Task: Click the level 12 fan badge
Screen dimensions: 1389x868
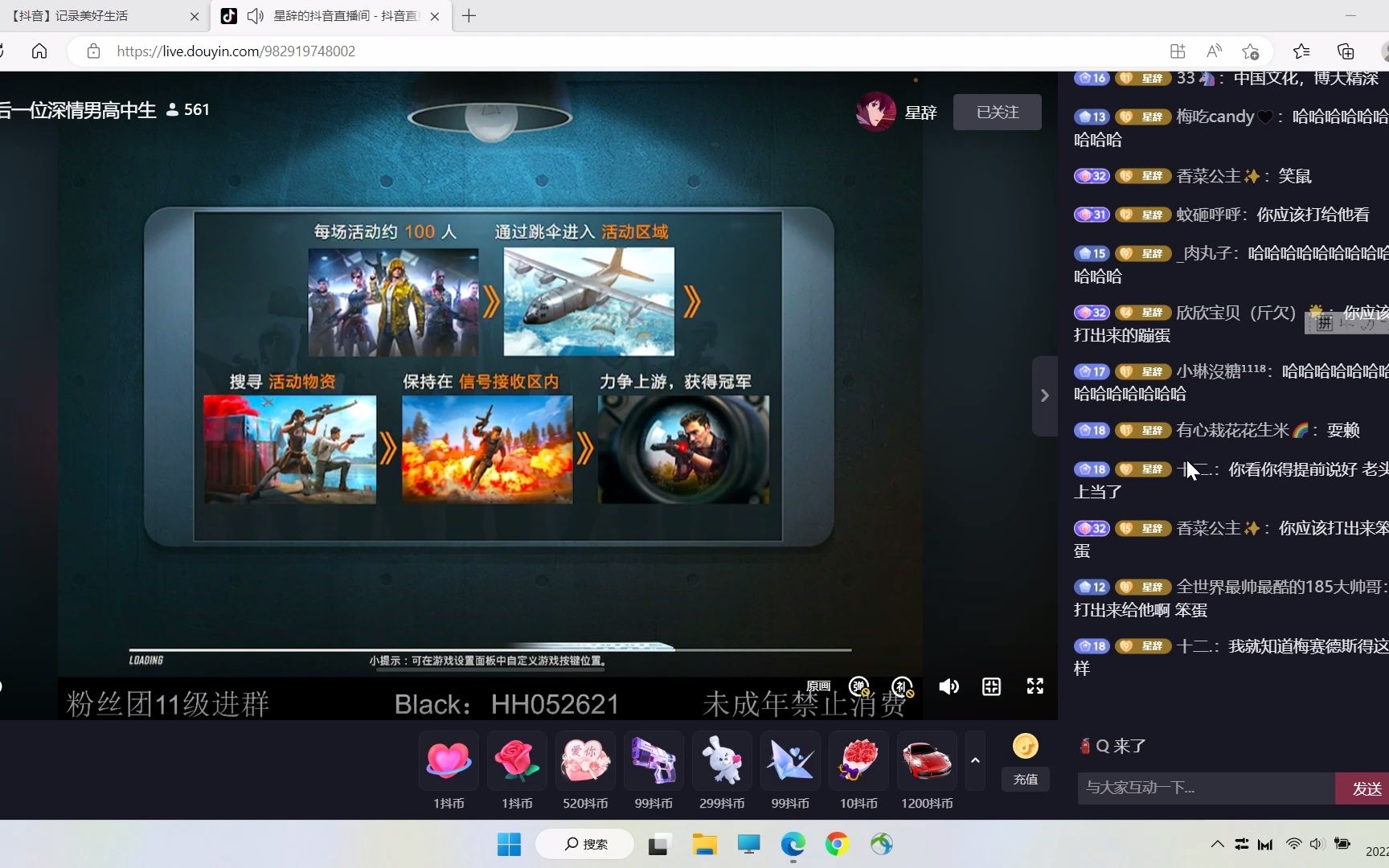Action: point(1092,588)
